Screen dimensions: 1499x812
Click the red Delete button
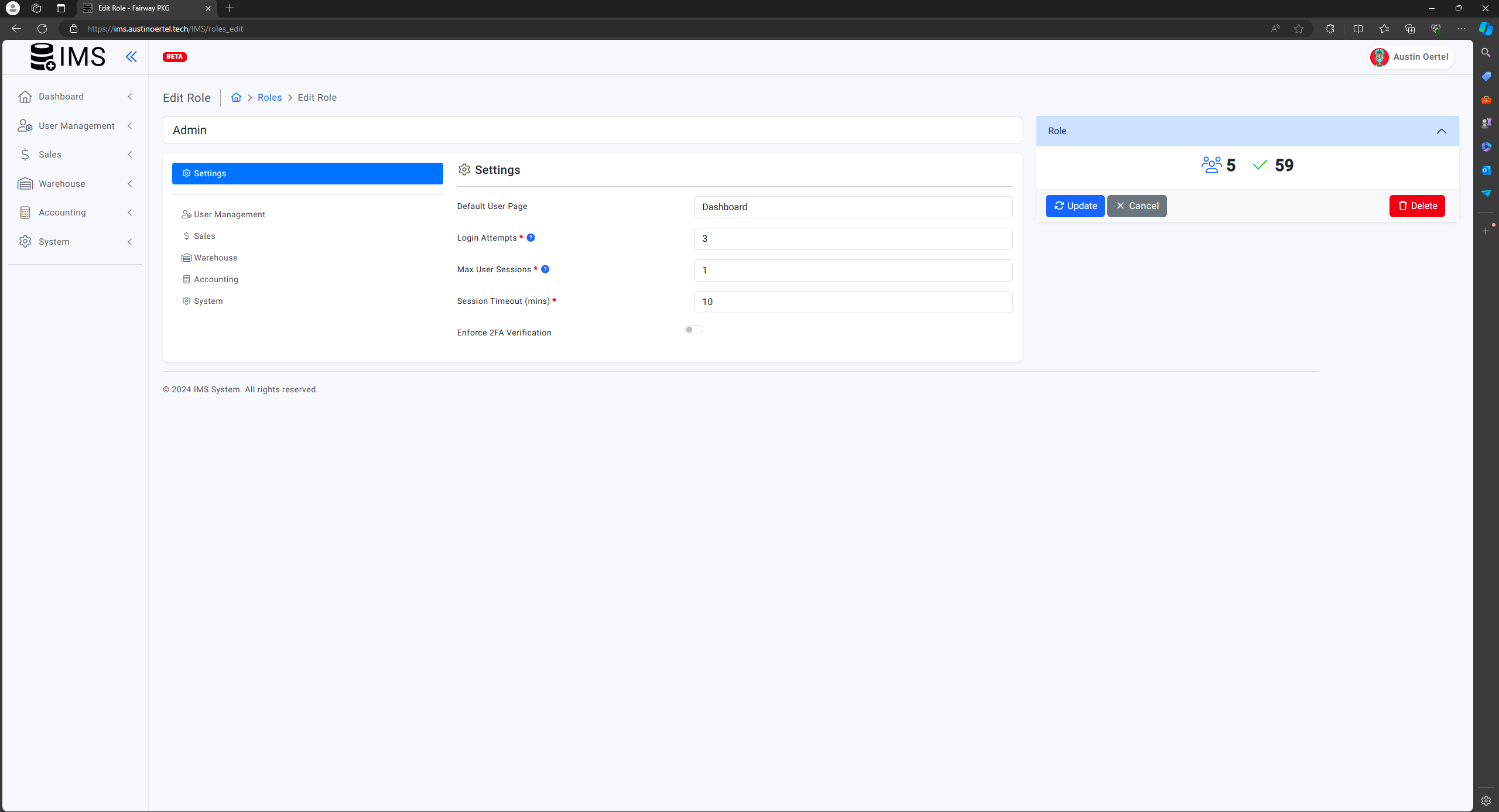[x=1416, y=206]
